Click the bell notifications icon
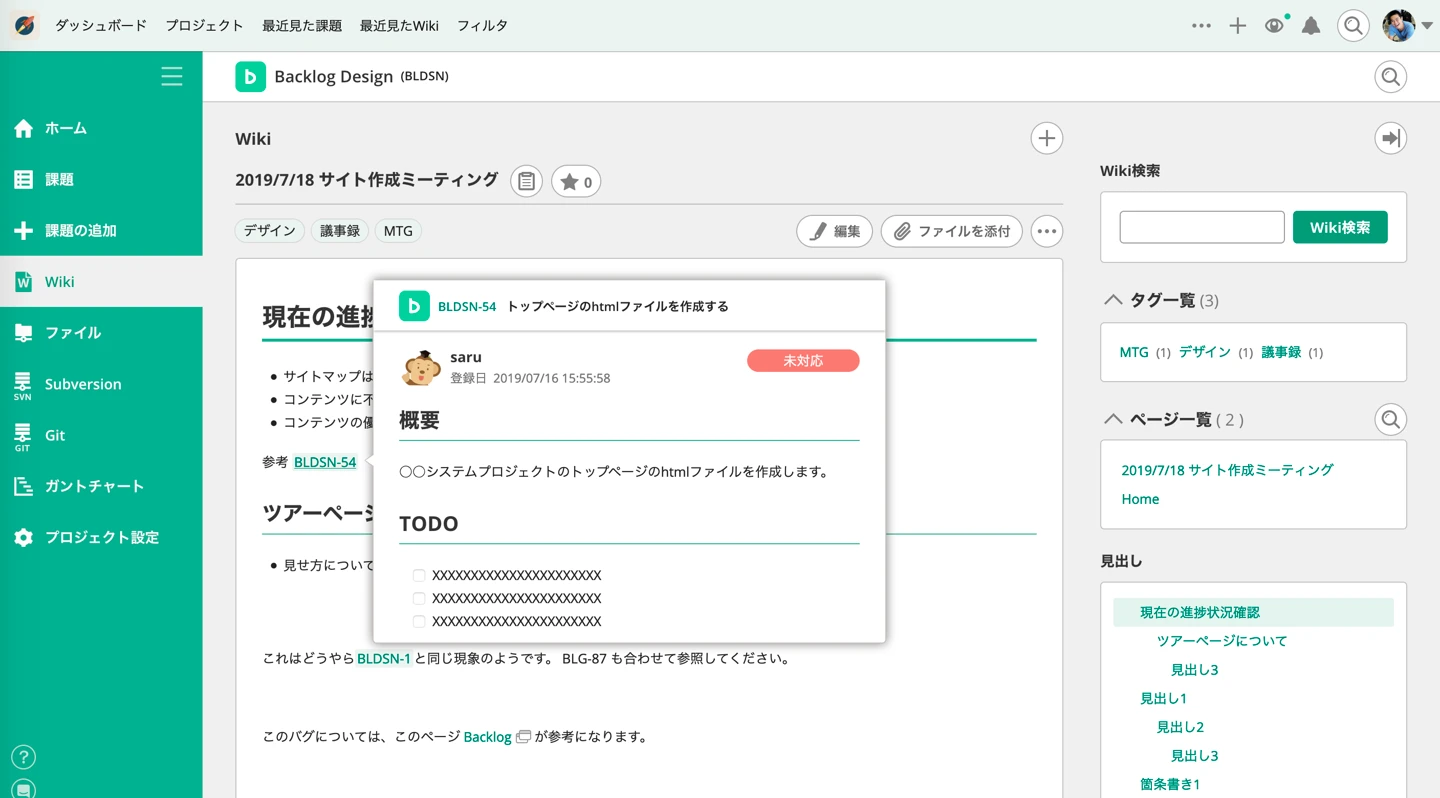1440x798 pixels. click(x=1311, y=26)
